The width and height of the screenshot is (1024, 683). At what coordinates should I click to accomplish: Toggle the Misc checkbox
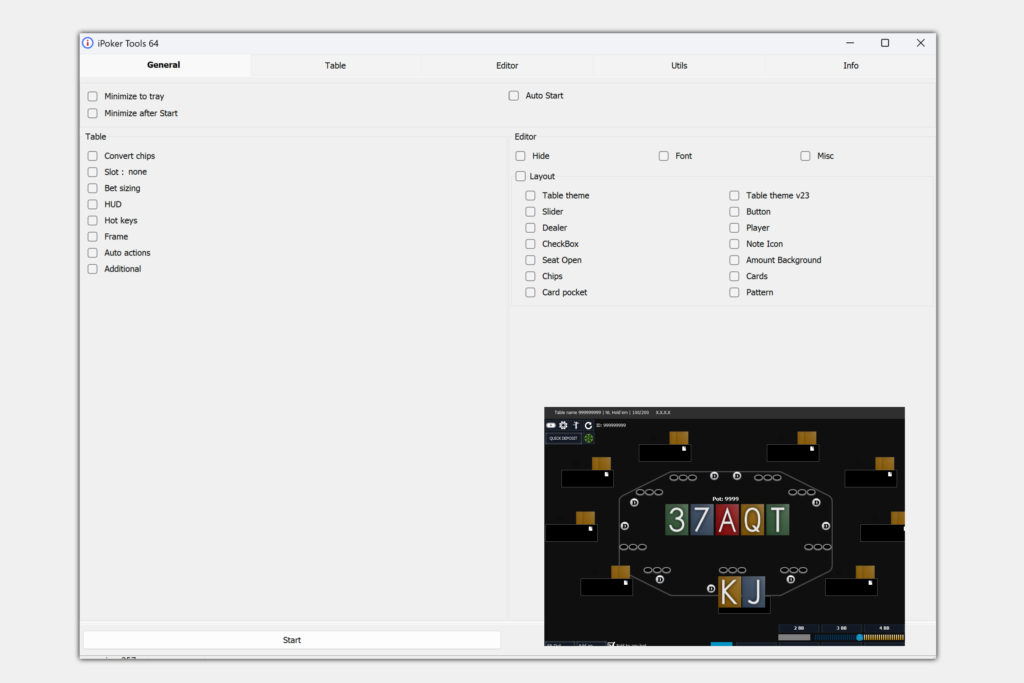tap(805, 156)
